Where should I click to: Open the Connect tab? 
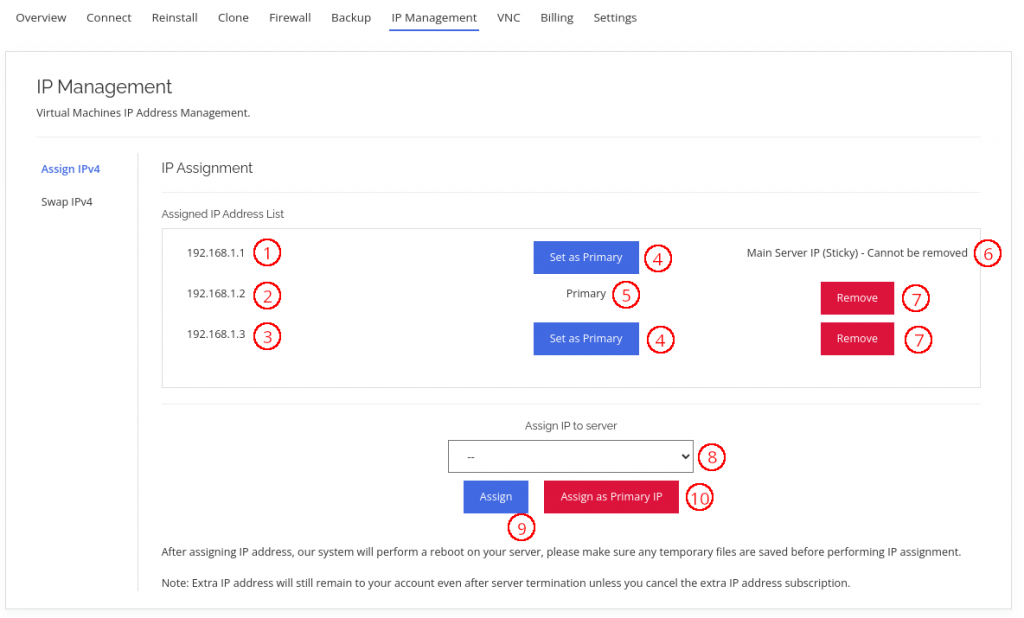[x=108, y=17]
